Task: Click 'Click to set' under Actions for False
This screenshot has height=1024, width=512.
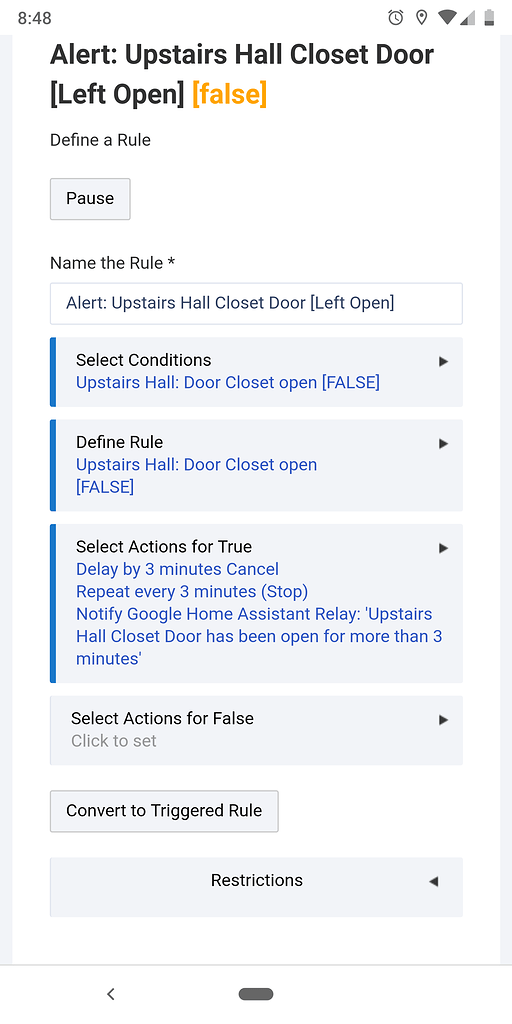Action: click(114, 741)
